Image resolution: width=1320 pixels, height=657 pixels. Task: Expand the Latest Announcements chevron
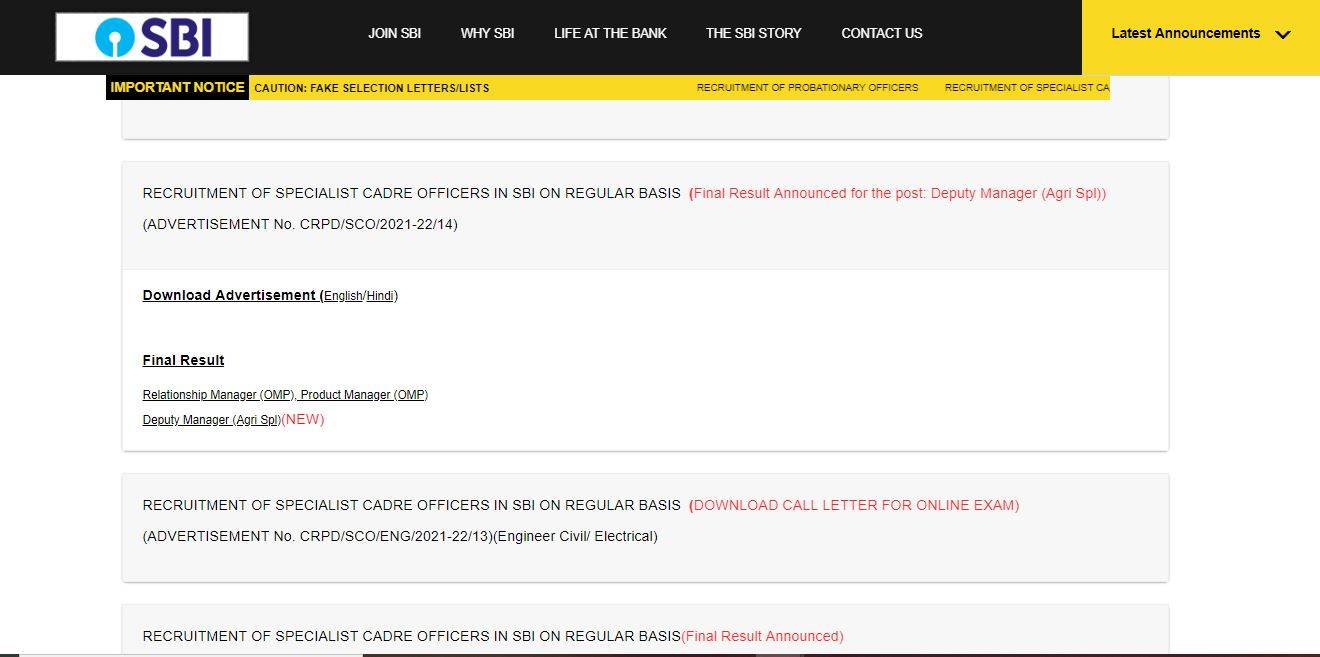1283,34
